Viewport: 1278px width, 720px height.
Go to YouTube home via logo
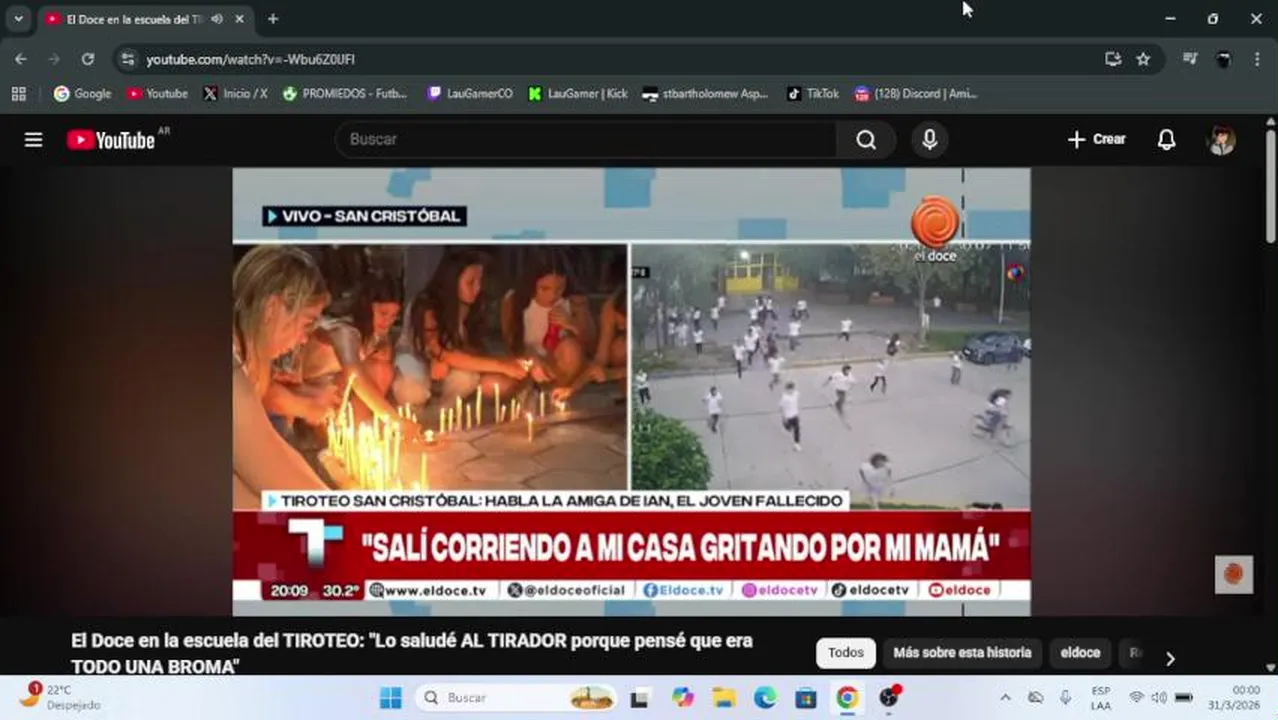click(111, 140)
